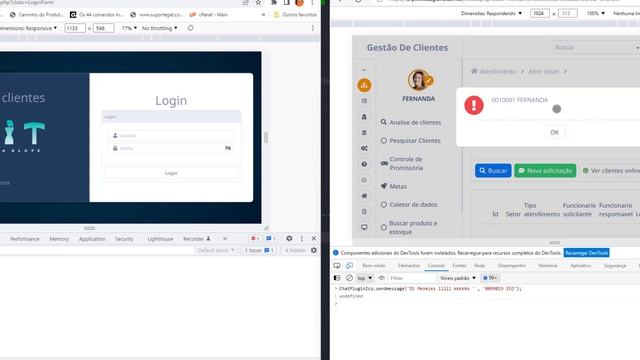Open Coletor de dados menu item

(409, 204)
